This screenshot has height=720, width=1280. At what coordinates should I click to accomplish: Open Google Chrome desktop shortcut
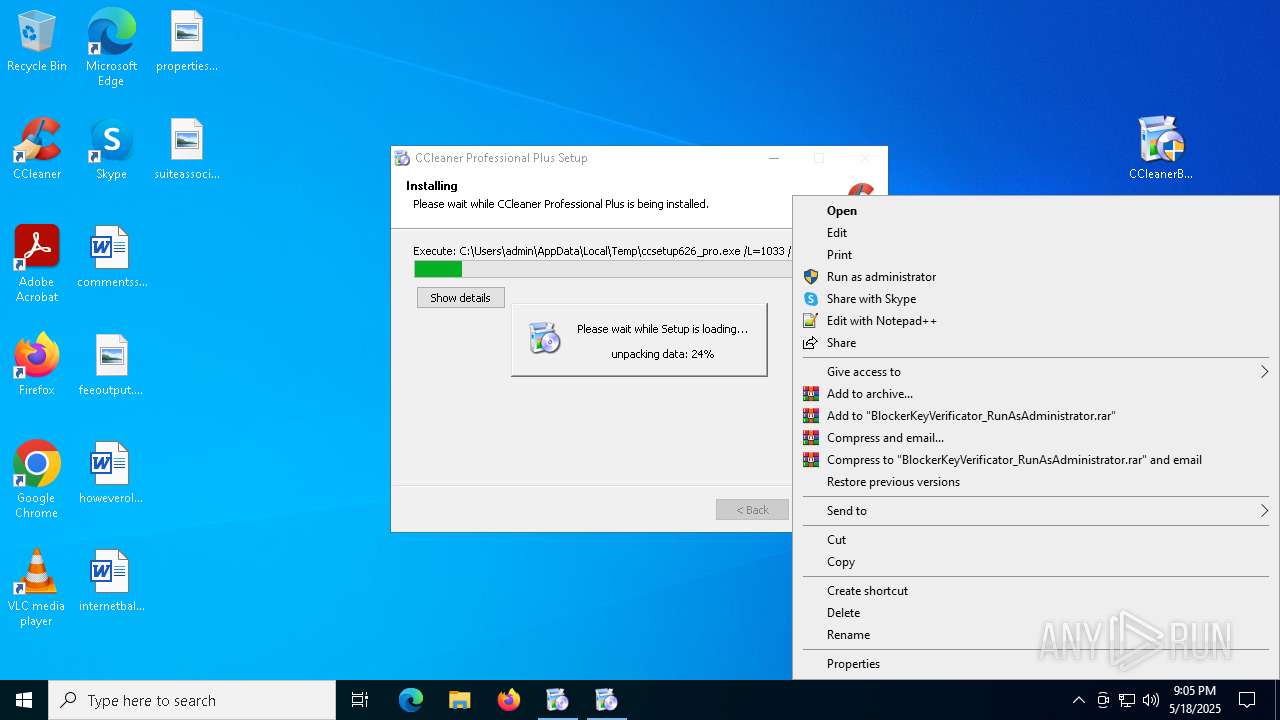coord(37,481)
